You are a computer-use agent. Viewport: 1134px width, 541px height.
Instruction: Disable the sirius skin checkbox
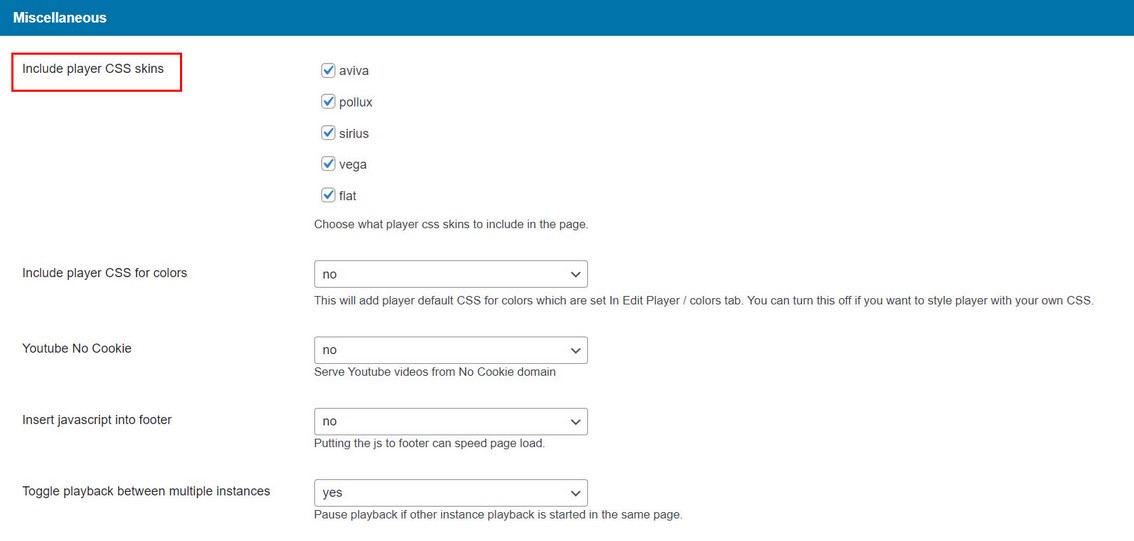pos(328,133)
